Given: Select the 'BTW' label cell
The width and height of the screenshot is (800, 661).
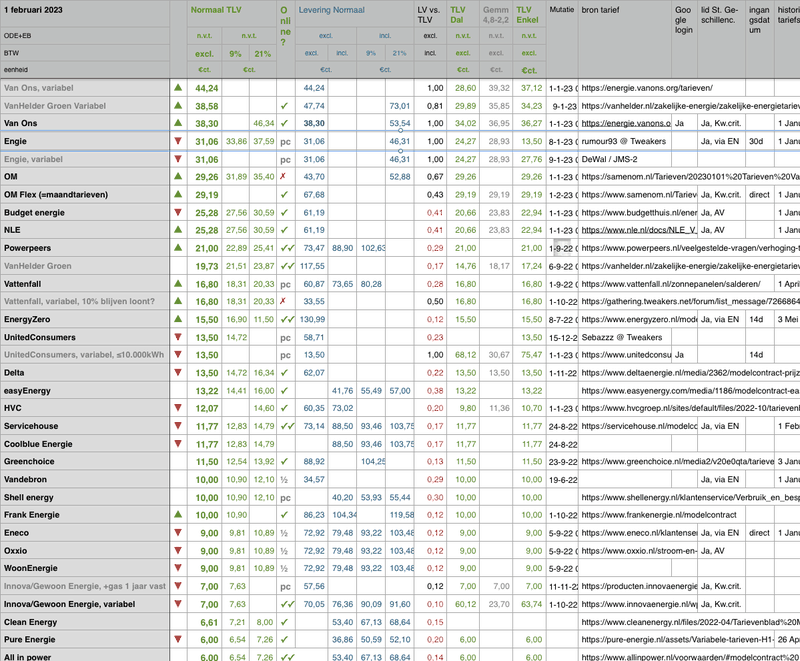Looking at the screenshot, I should click(x=85, y=53).
